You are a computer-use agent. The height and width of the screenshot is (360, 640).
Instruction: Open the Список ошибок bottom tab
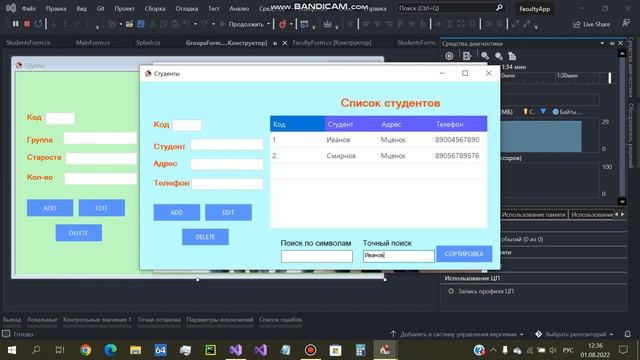point(281,320)
